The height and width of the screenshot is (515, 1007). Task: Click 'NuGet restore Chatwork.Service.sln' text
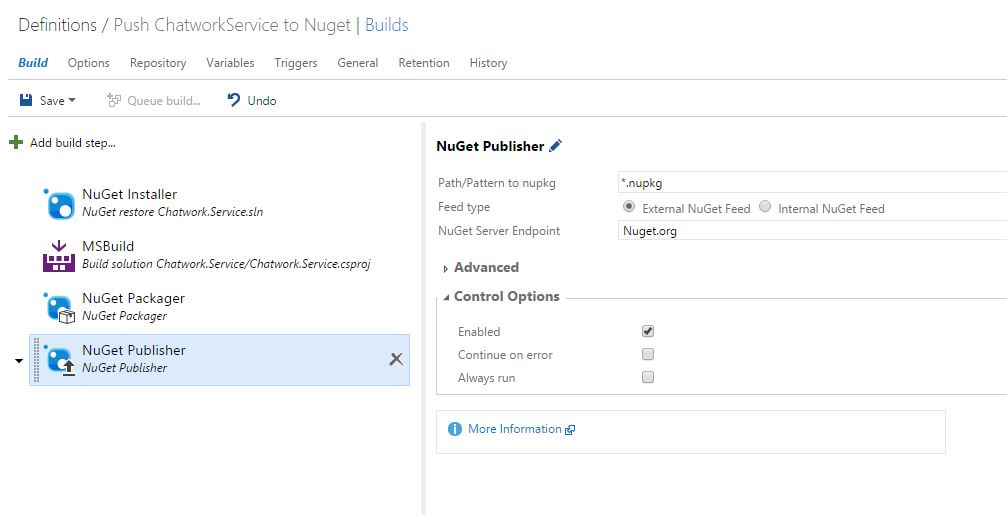(173, 211)
